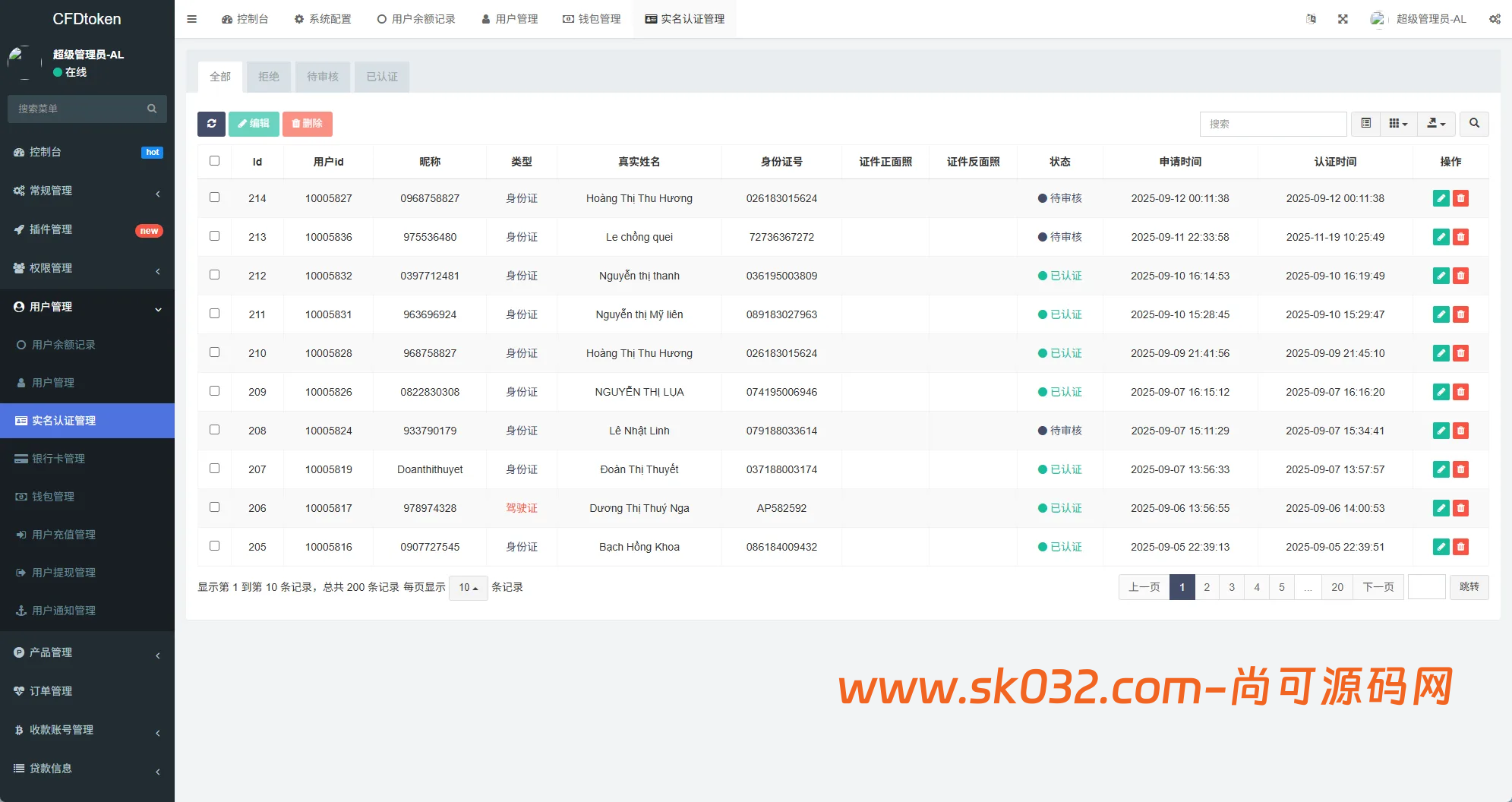Toggle table card view icon
The image size is (1512, 802).
1365,124
